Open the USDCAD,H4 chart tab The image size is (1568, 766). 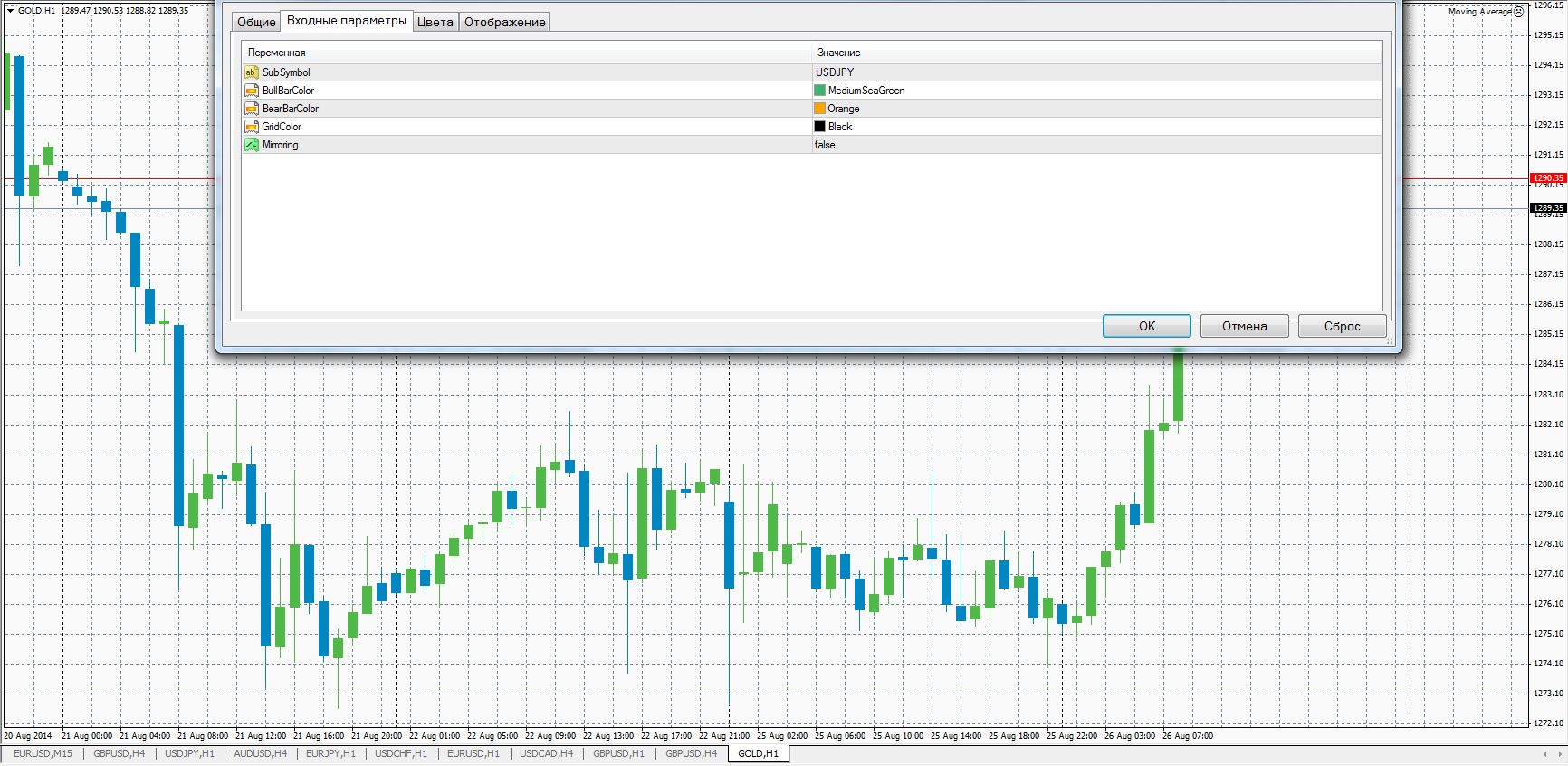pyautogui.click(x=547, y=753)
